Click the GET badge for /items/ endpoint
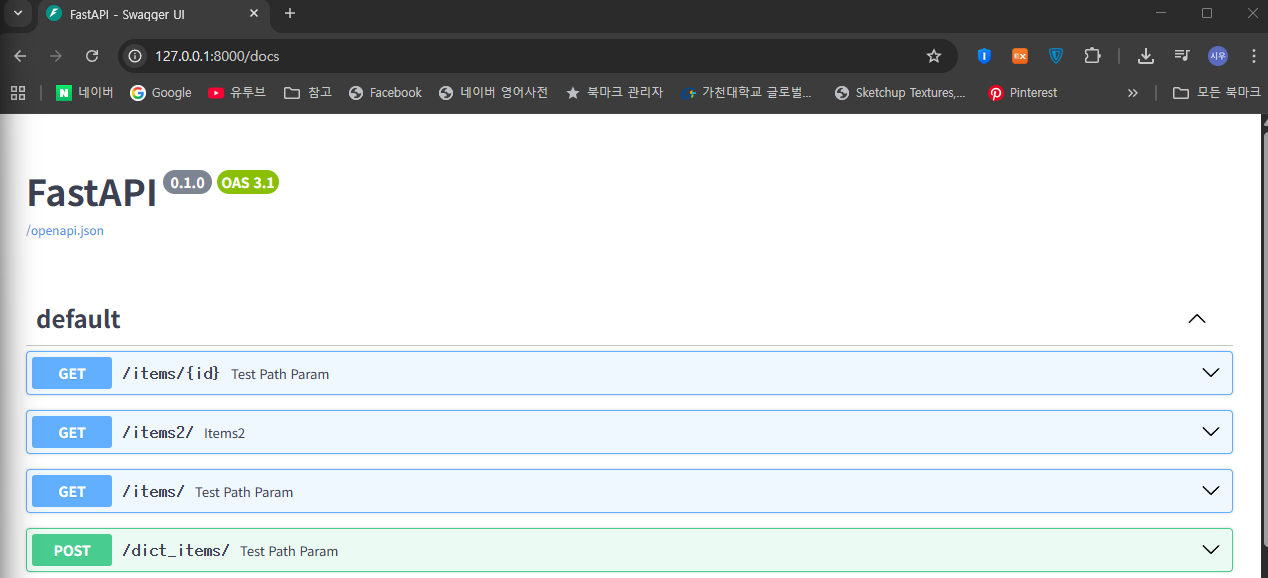The image size is (1268, 578). click(x=72, y=492)
